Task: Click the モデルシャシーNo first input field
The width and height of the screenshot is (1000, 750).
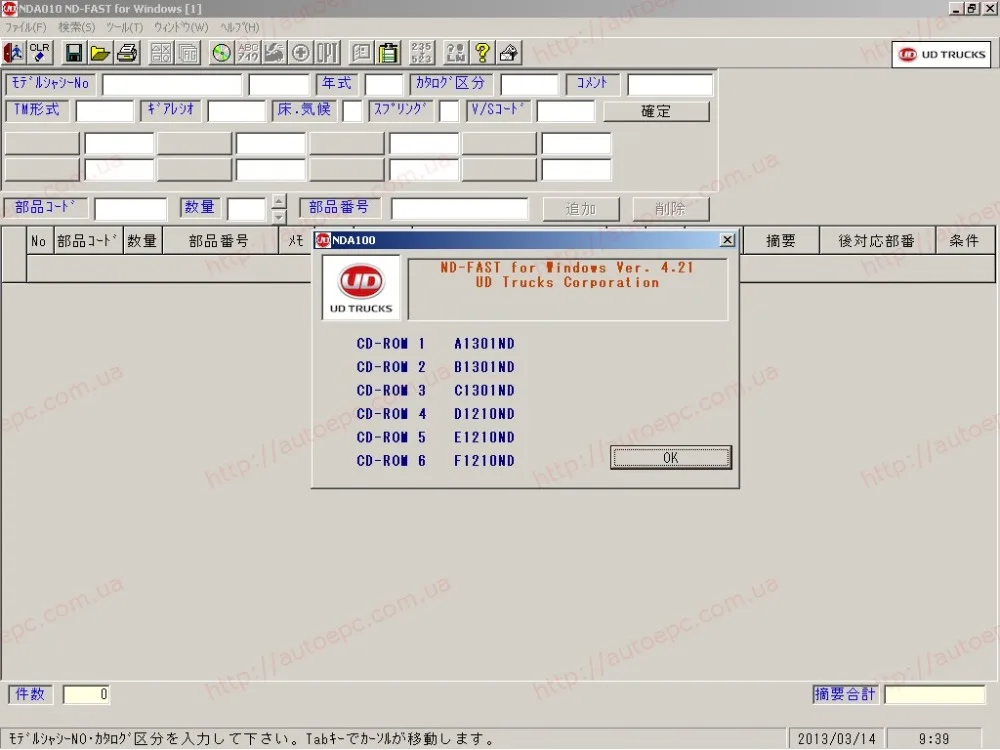Action: (172, 84)
